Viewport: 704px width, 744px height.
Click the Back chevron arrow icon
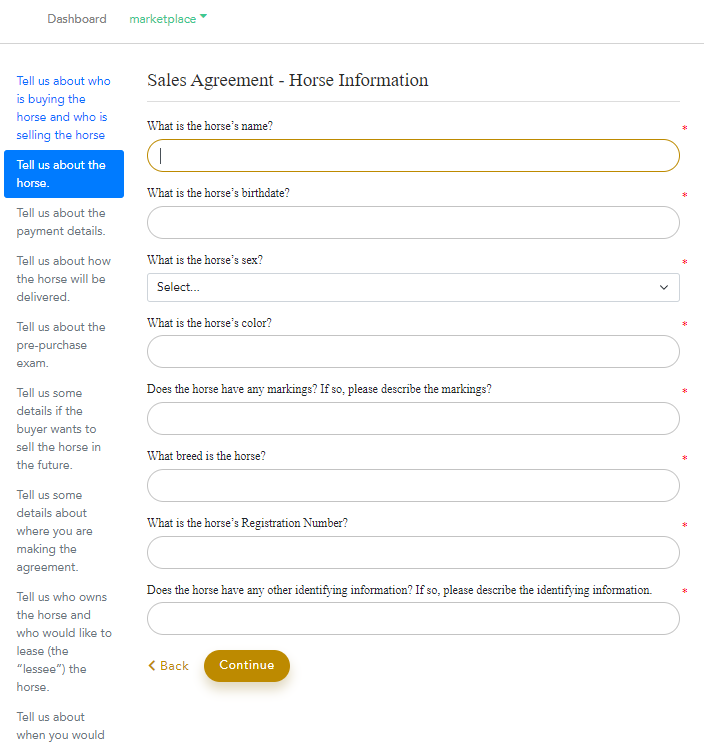[152, 666]
